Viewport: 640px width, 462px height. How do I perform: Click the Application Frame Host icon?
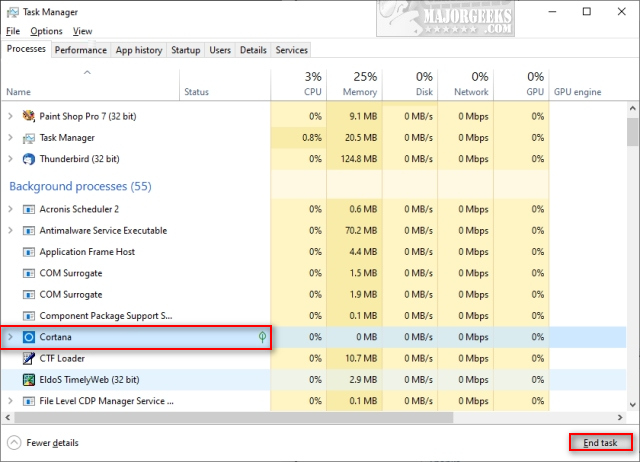click(x=29, y=252)
